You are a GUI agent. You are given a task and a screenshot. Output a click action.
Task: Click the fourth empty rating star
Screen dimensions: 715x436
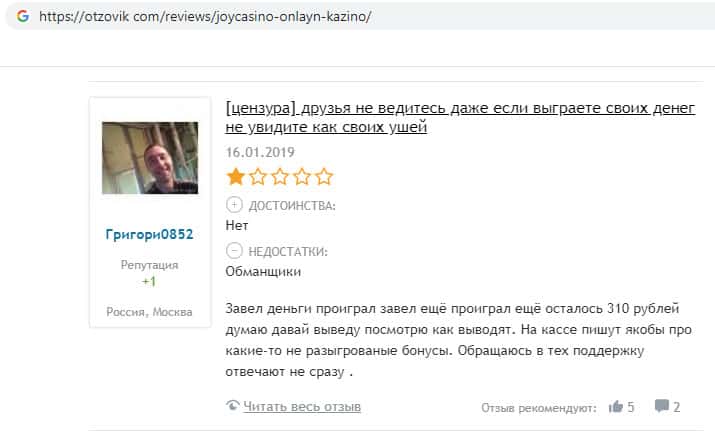[x=302, y=176]
